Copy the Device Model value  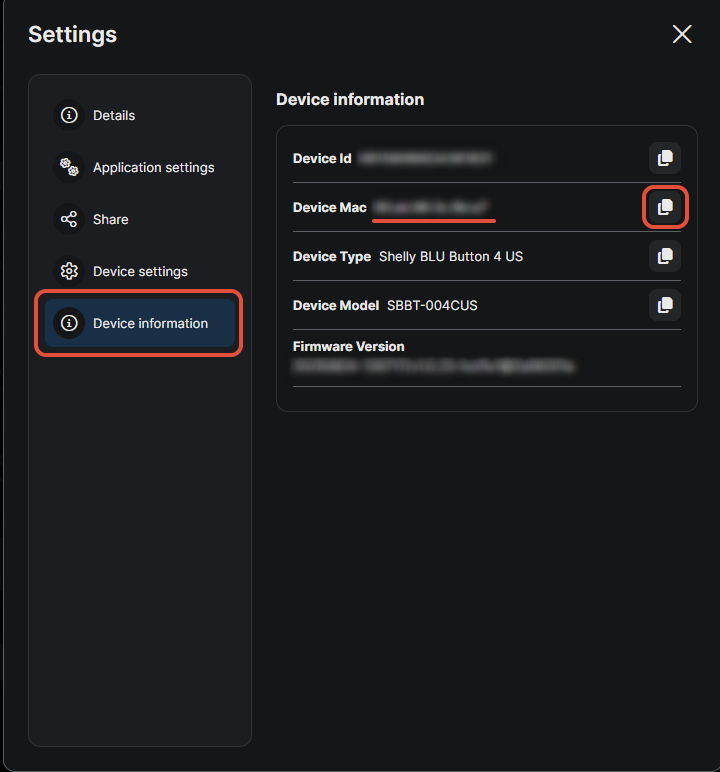[x=664, y=305]
